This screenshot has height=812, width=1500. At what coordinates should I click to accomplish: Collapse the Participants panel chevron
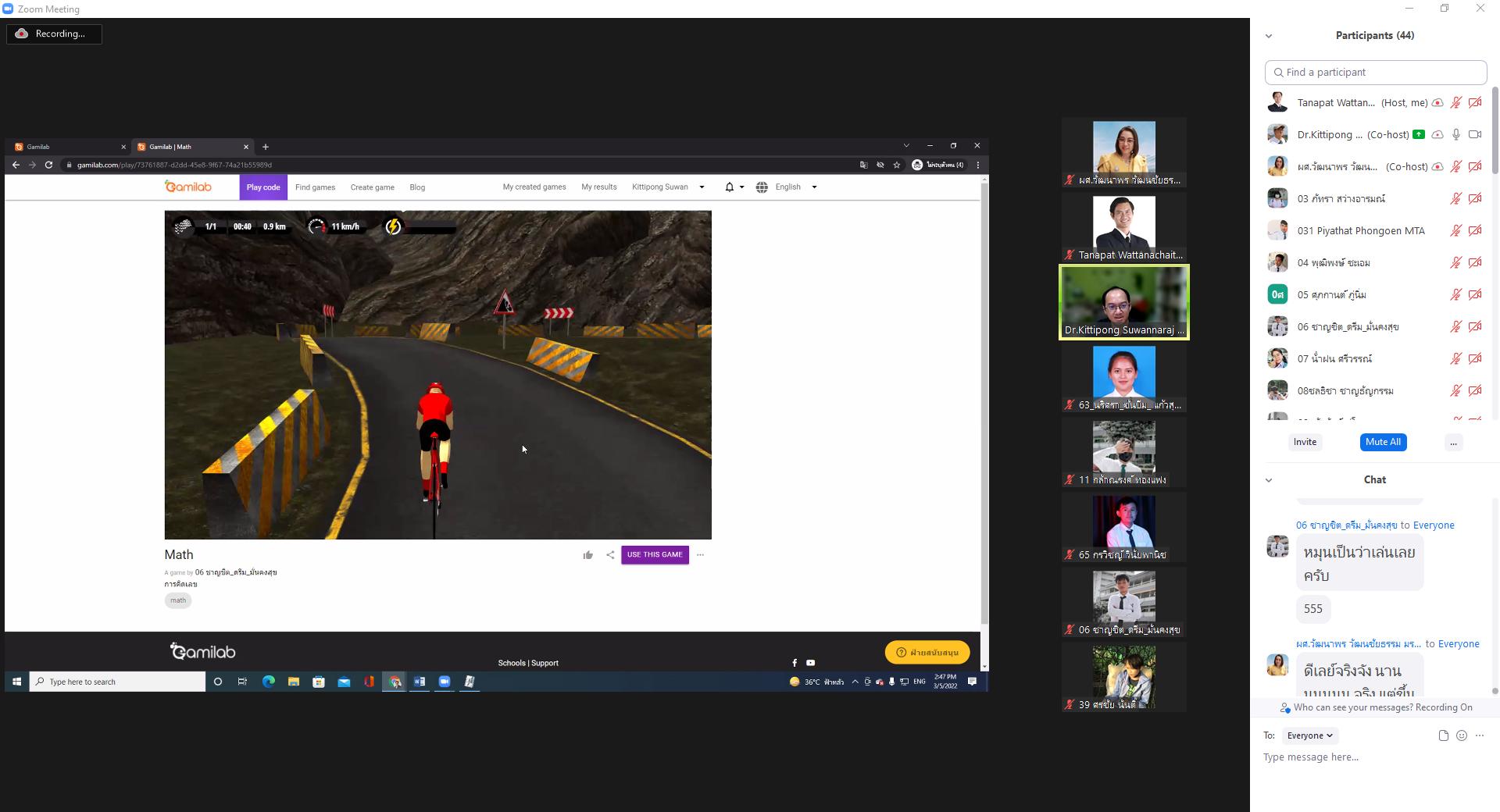coord(1269,36)
